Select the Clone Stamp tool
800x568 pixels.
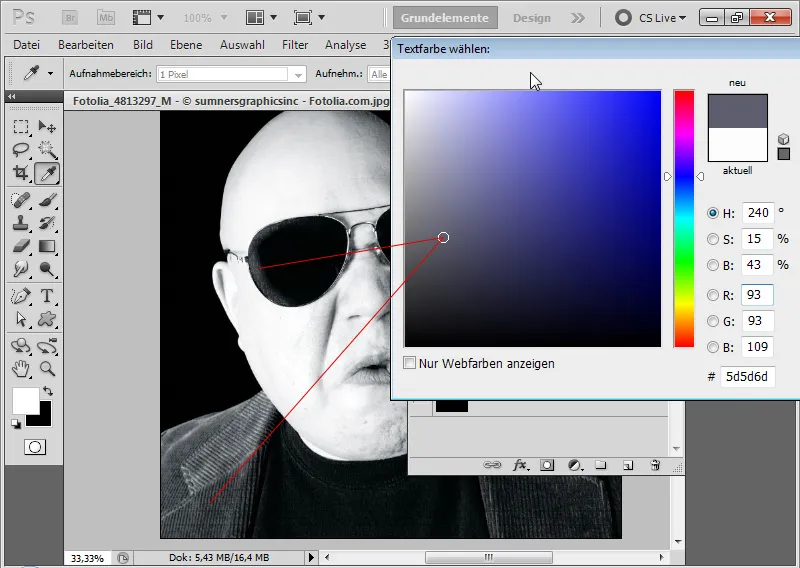pos(21,223)
